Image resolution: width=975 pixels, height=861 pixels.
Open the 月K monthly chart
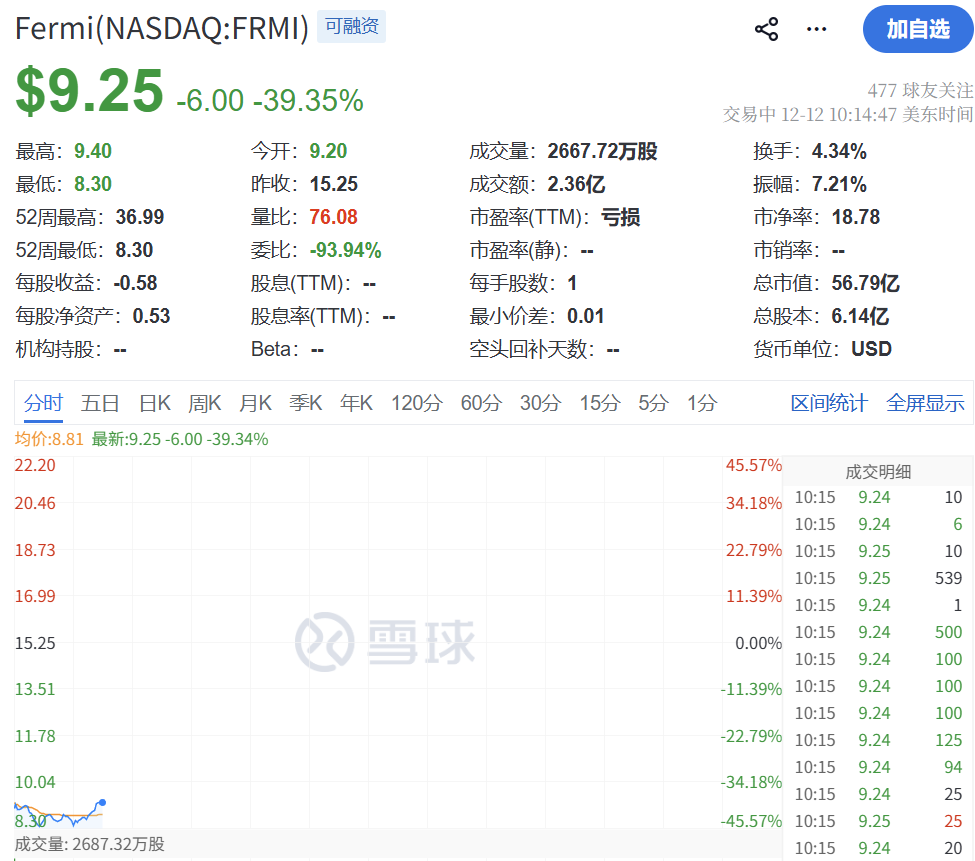pyautogui.click(x=255, y=403)
